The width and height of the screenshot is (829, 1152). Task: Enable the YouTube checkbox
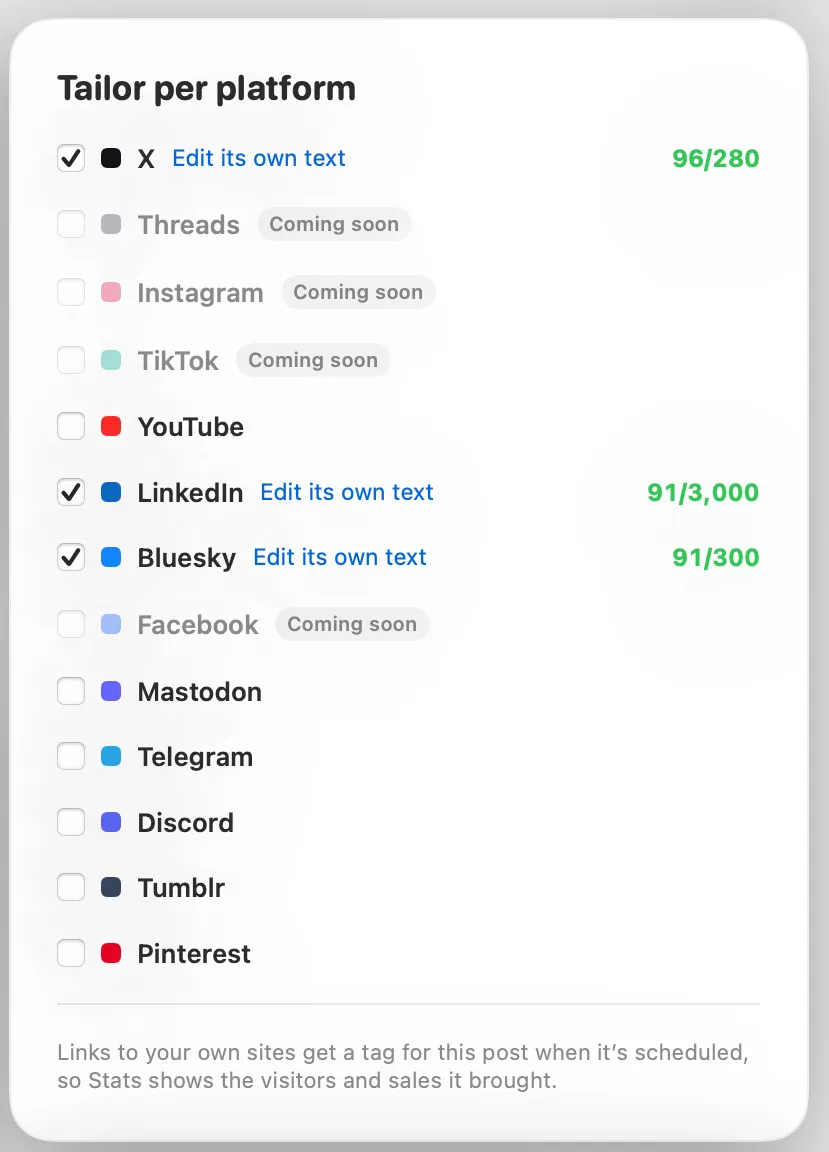pos(71,426)
